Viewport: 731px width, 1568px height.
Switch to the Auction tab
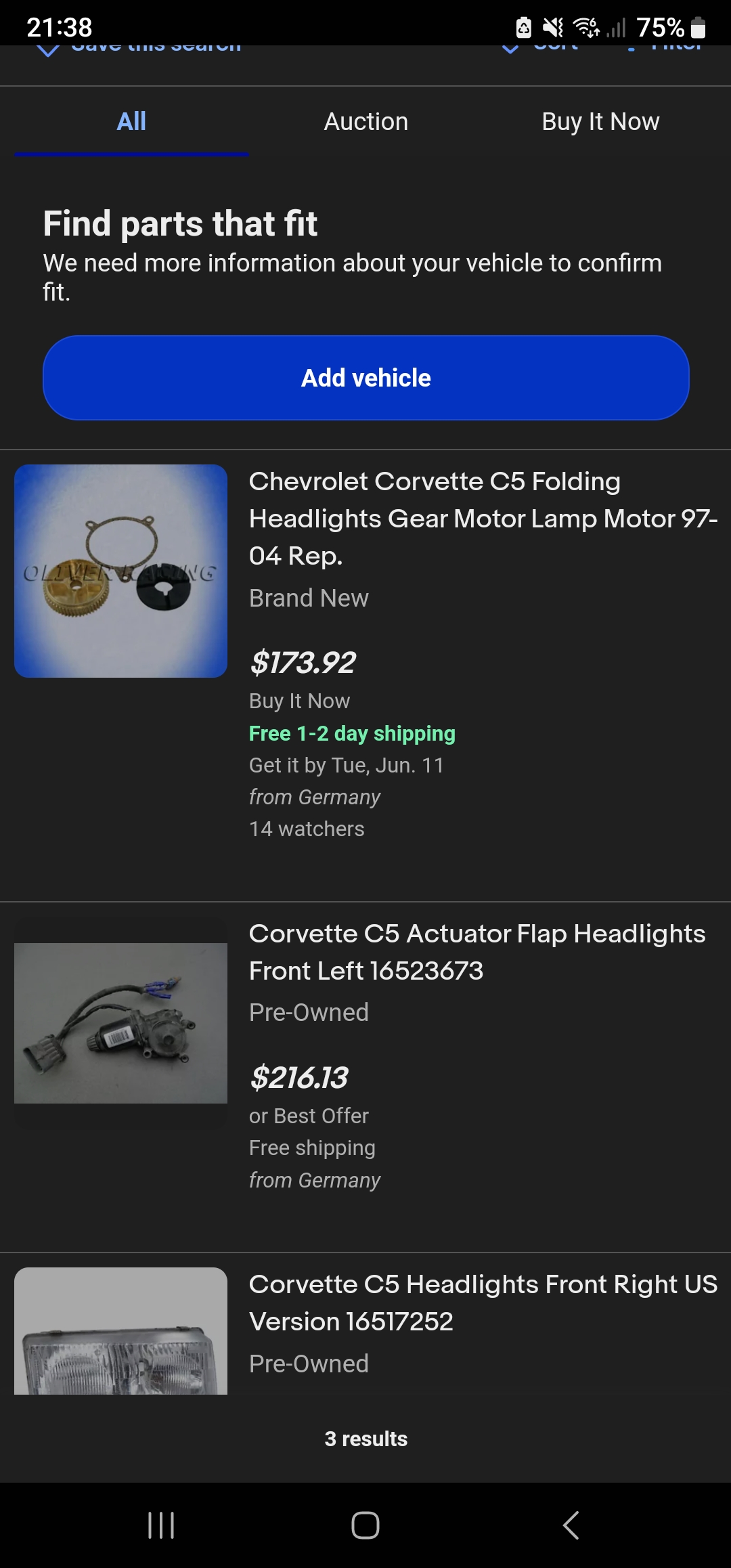coord(365,122)
